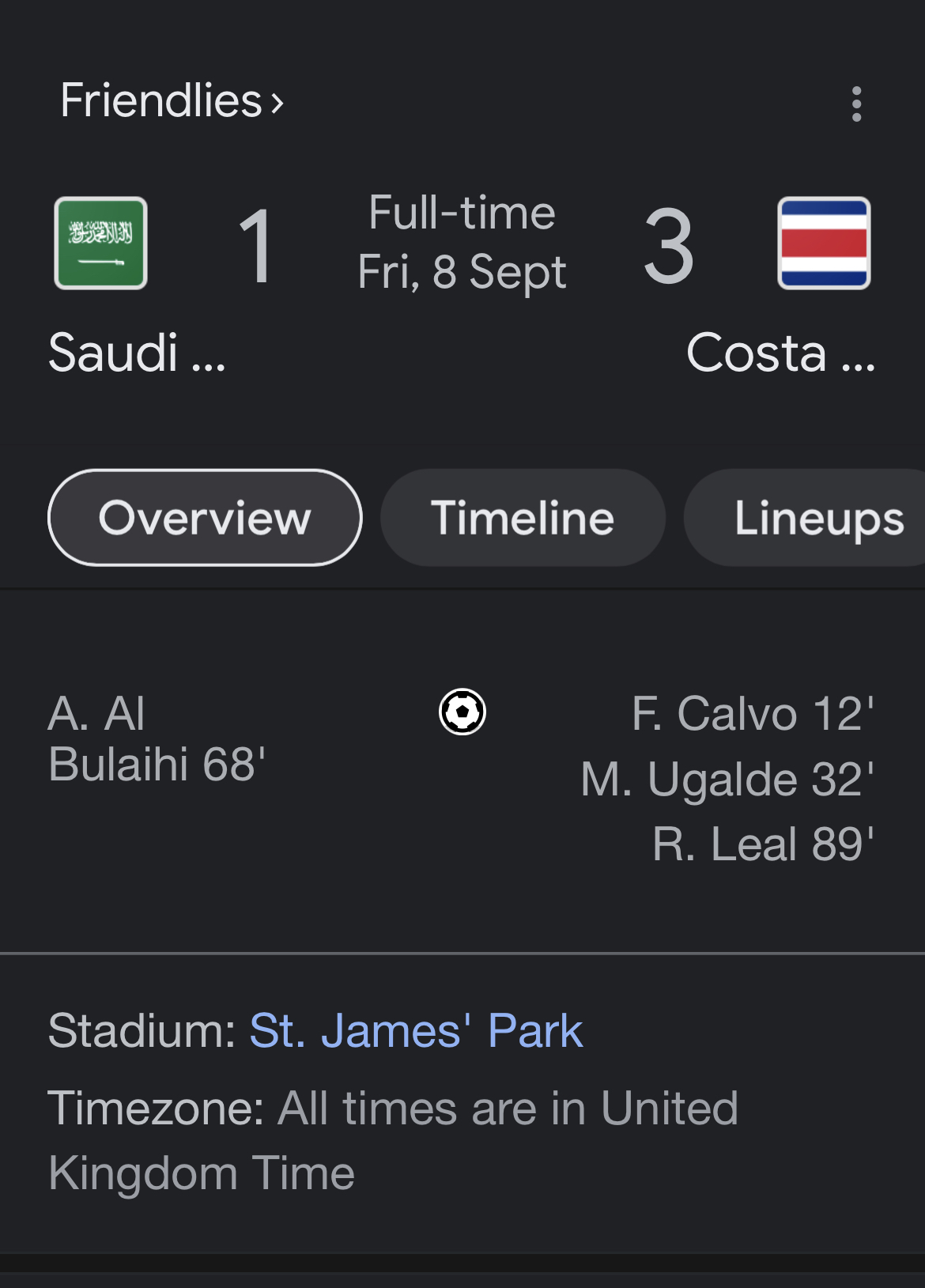Click the Timezone information text
The image size is (925, 1288).
[393, 1139]
